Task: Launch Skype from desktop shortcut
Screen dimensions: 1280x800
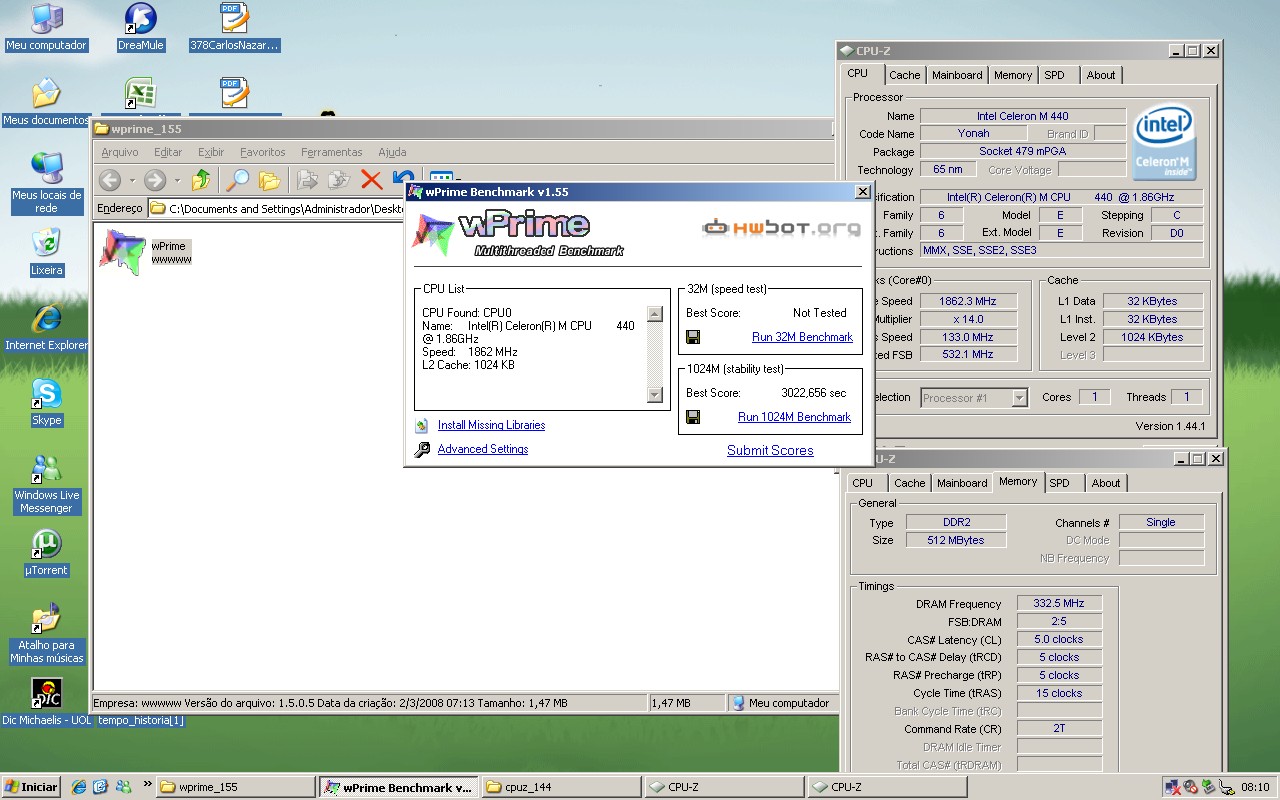Action: click(x=46, y=402)
